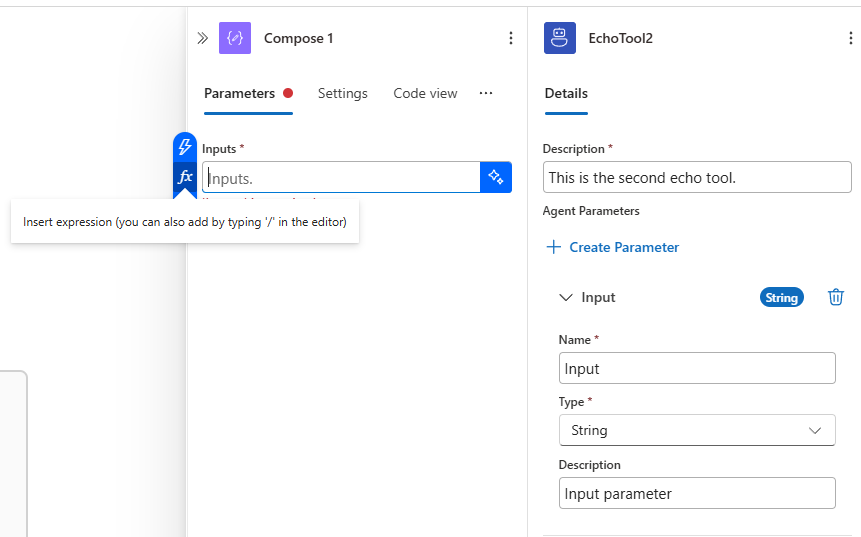This screenshot has height=537, width=861.
Task: Open the Type dropdown showing String
Action: (696, 430)
